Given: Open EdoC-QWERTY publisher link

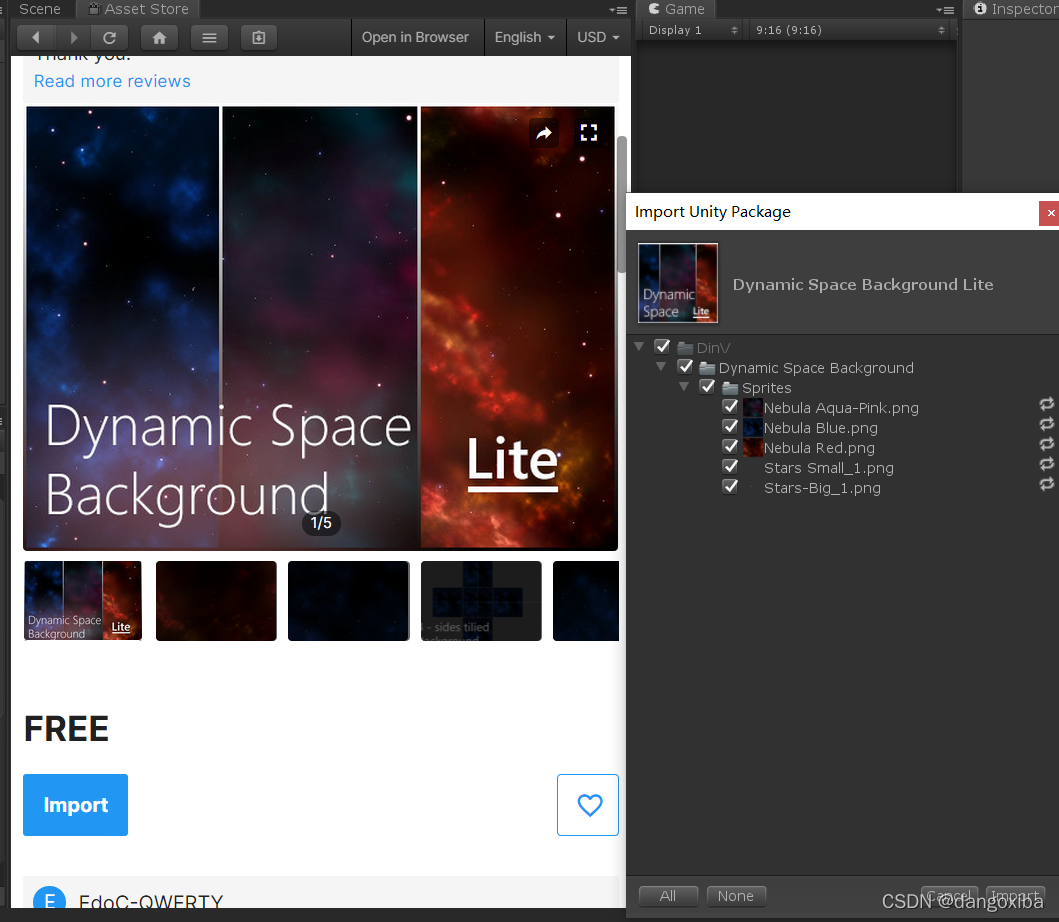Looking at the screenshot, I should click(151, 900).
